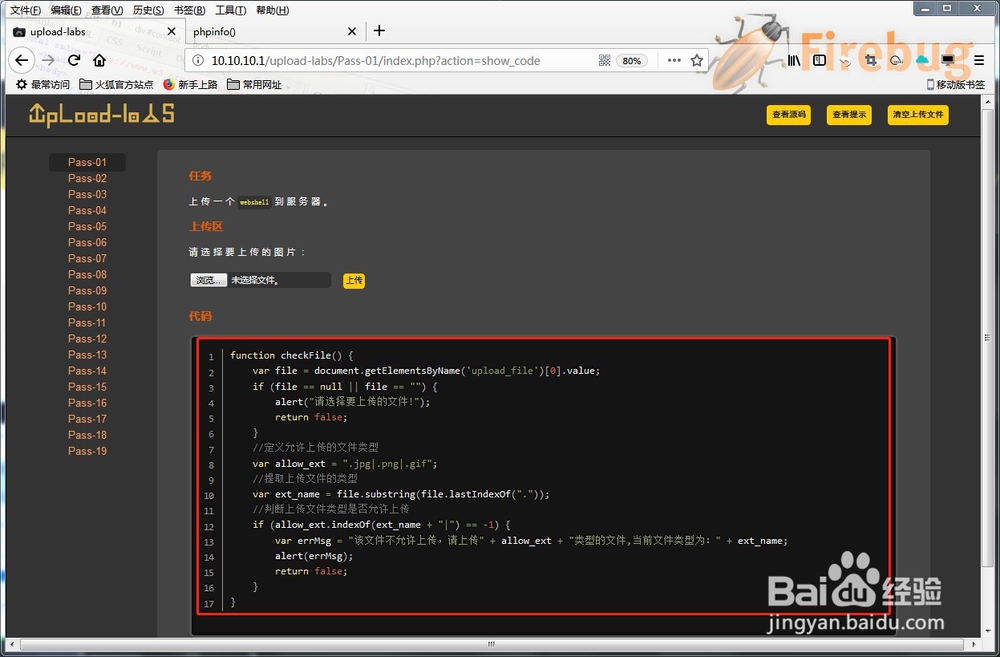The height and width of the screenshot is (657, 1000).
Task: Click the teal cloud sync icon
Action: pos(922,61)
